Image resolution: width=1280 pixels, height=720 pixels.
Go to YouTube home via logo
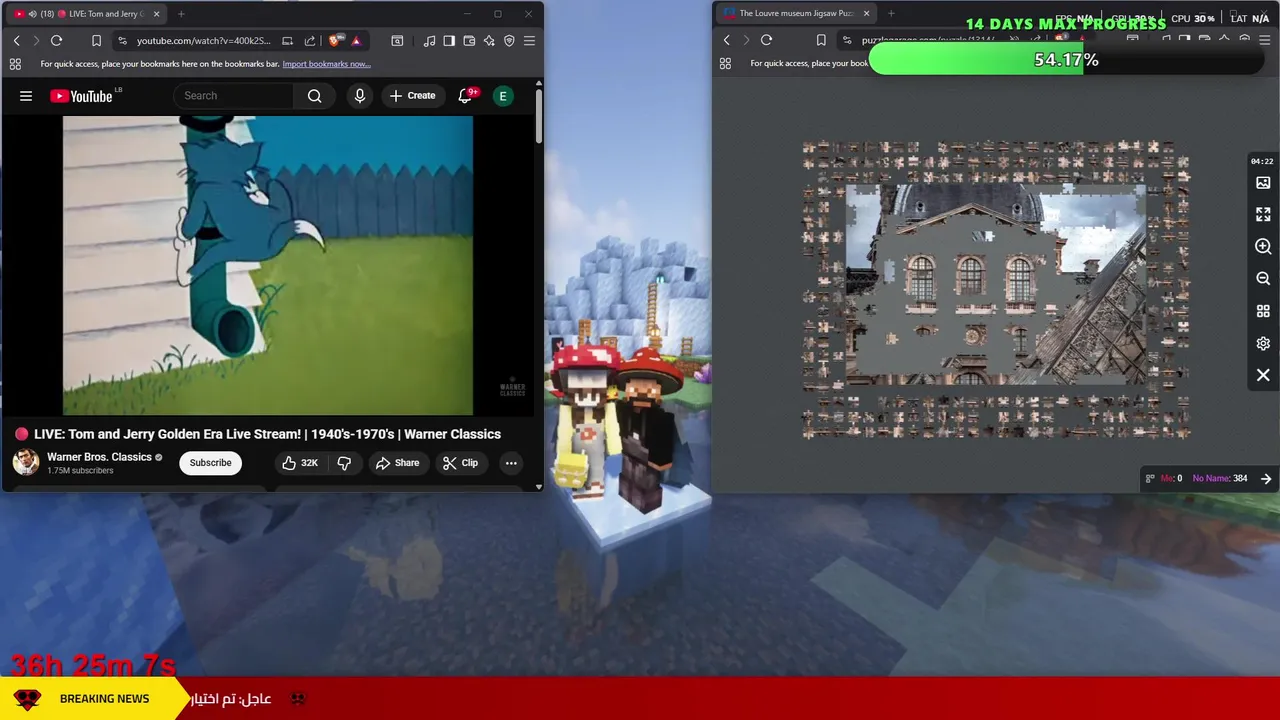point(81,96)
